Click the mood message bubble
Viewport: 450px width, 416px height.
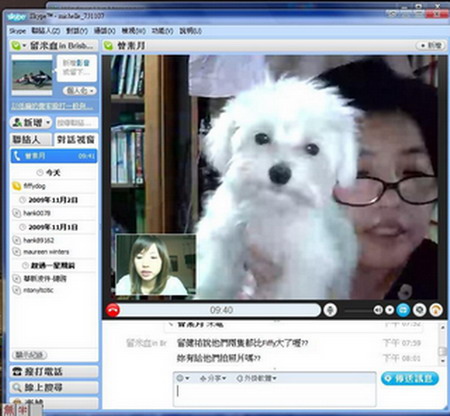[77, 68]
